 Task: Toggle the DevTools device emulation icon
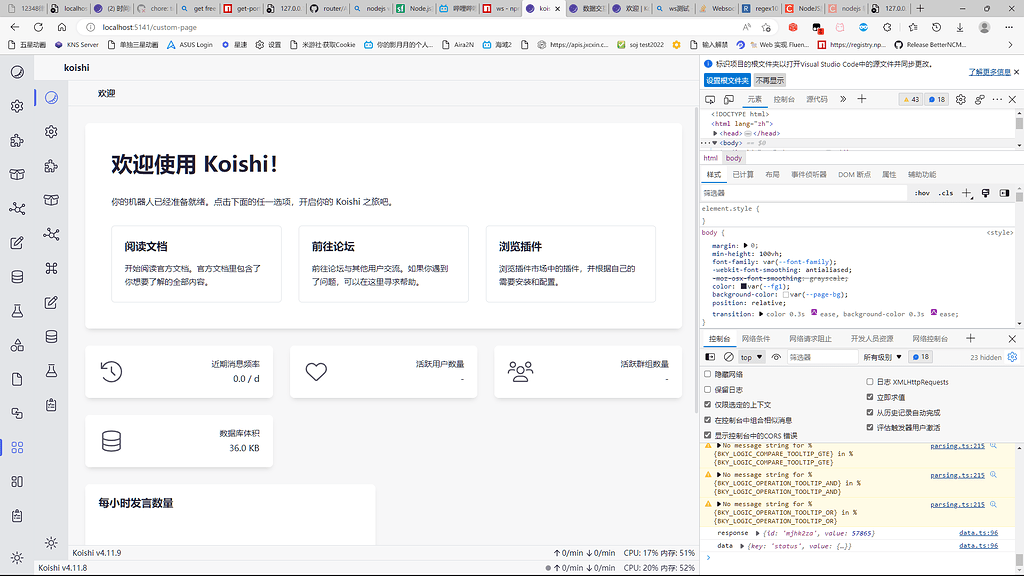tap(729, 99)
